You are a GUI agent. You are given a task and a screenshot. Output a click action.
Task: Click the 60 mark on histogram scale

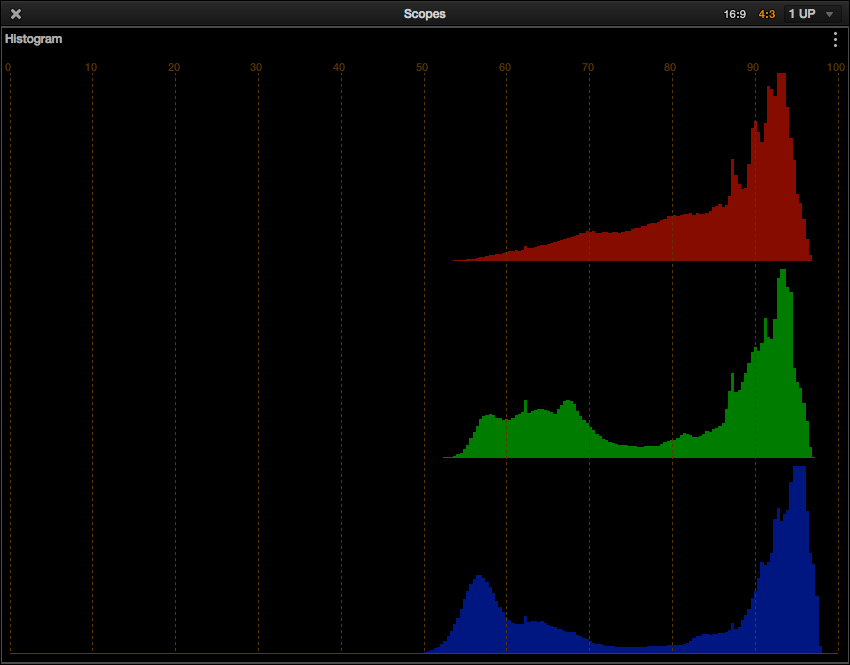tap(505, 68)
